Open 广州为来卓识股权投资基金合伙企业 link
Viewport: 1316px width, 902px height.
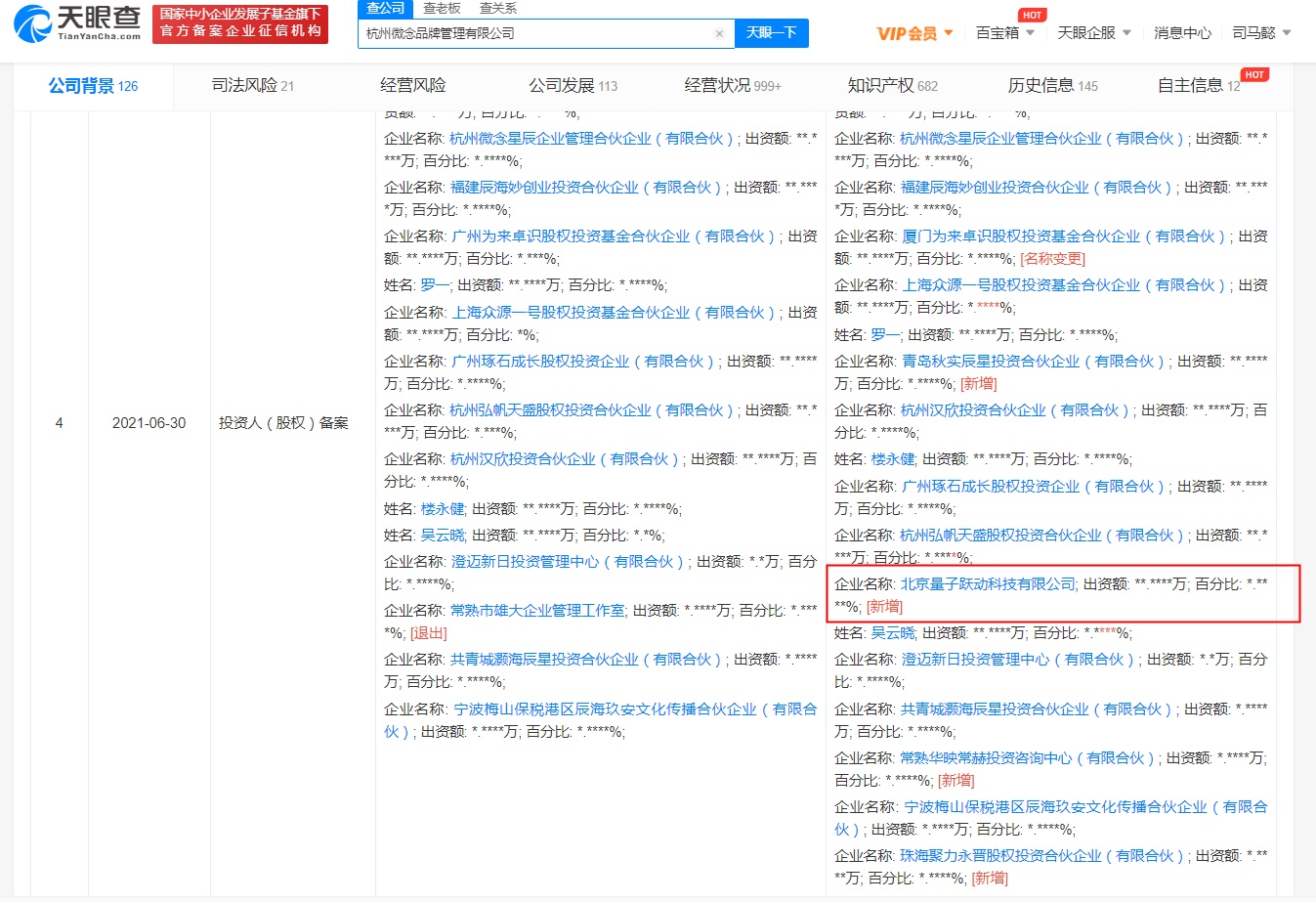click(614, 236)
